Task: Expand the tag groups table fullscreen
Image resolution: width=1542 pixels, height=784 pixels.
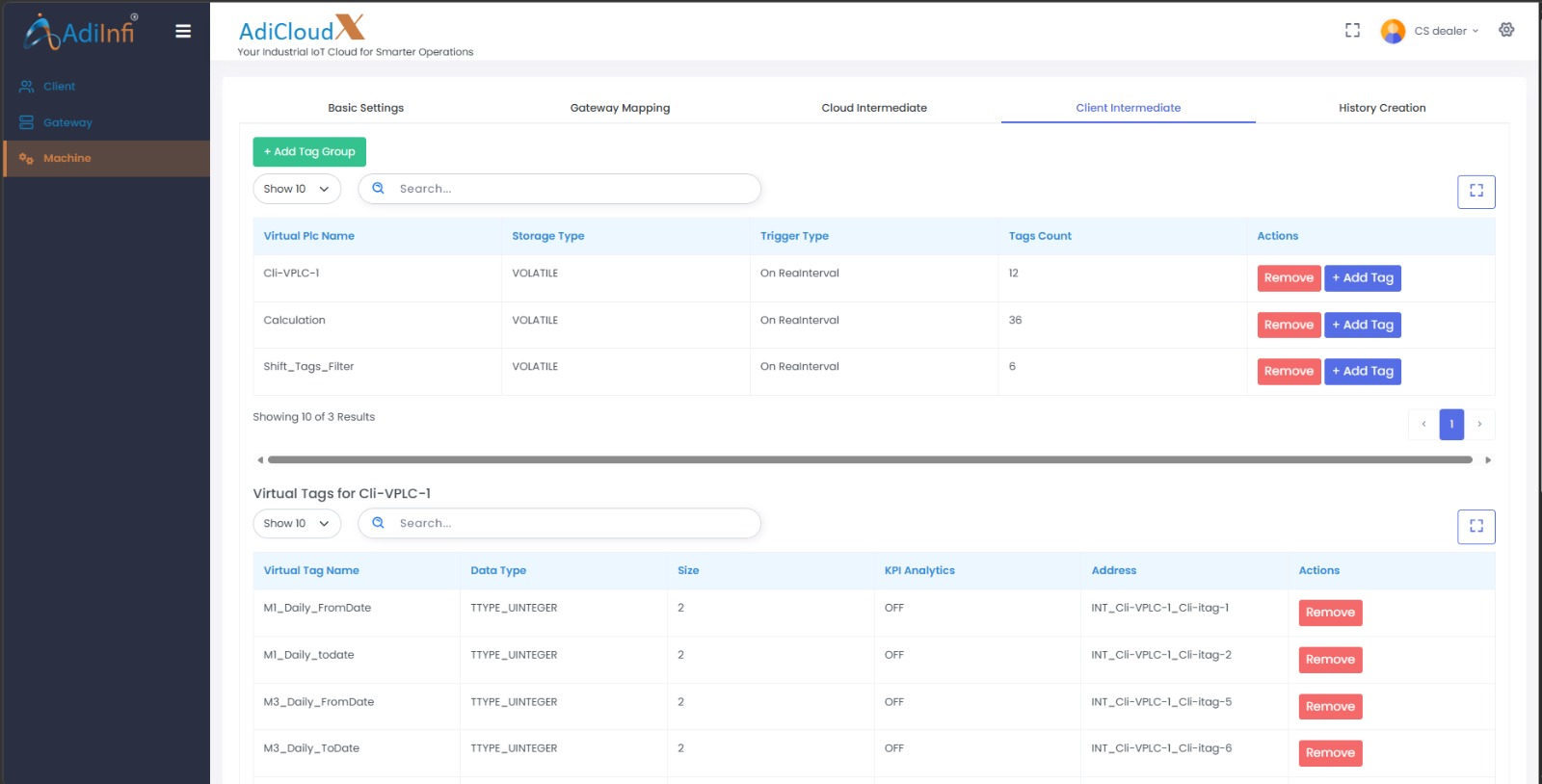Action: (1476, 192)
